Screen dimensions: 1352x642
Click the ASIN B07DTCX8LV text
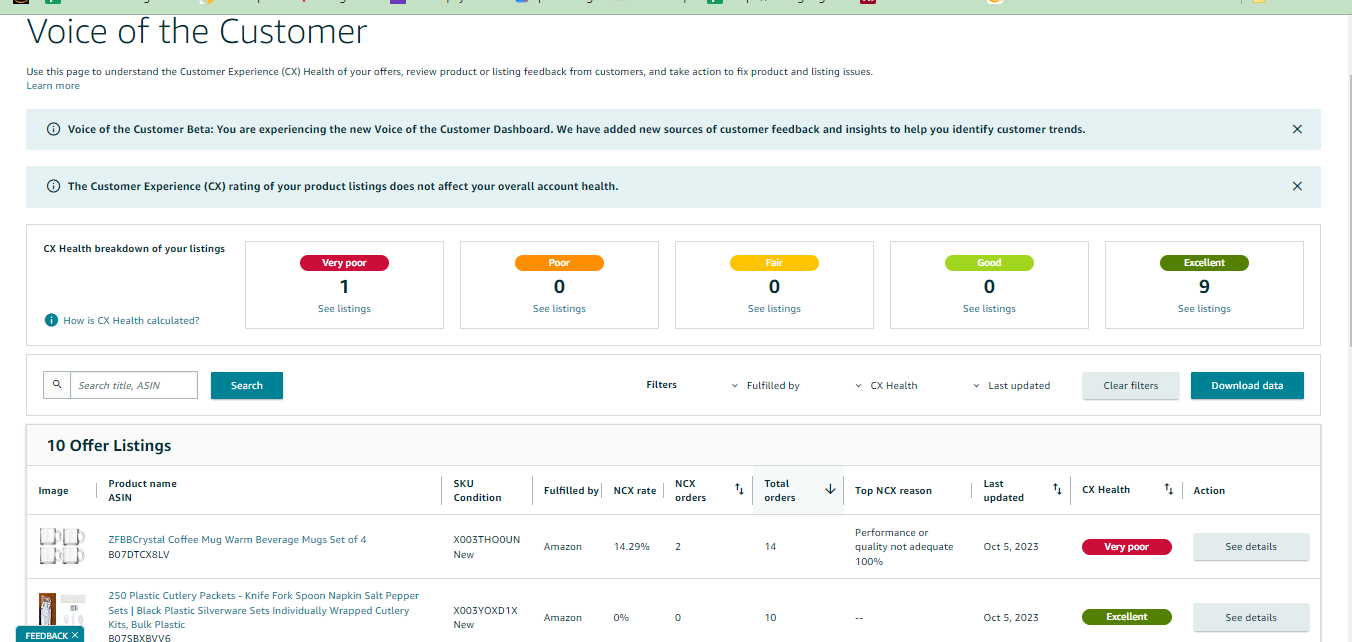pos(139,554)
